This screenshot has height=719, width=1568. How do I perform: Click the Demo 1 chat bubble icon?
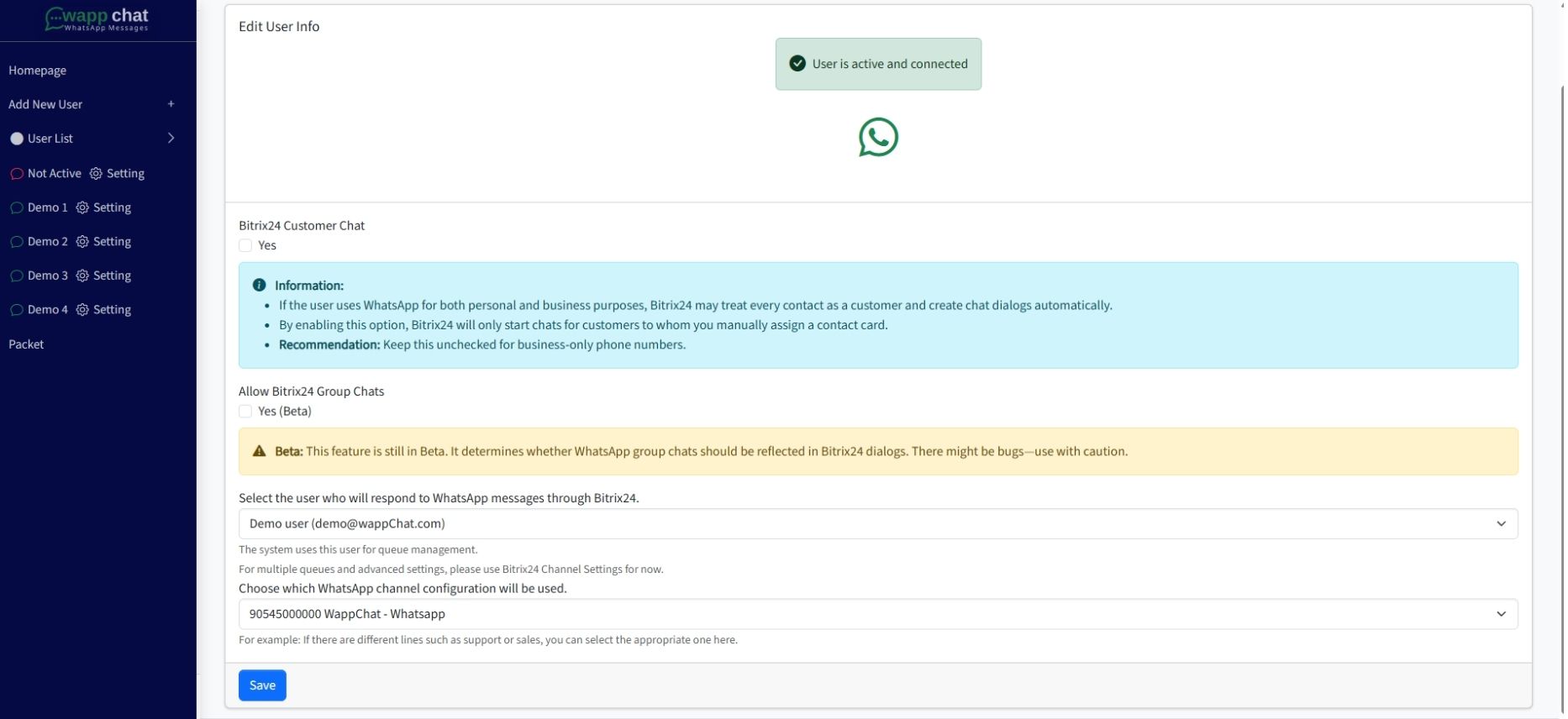16,207
